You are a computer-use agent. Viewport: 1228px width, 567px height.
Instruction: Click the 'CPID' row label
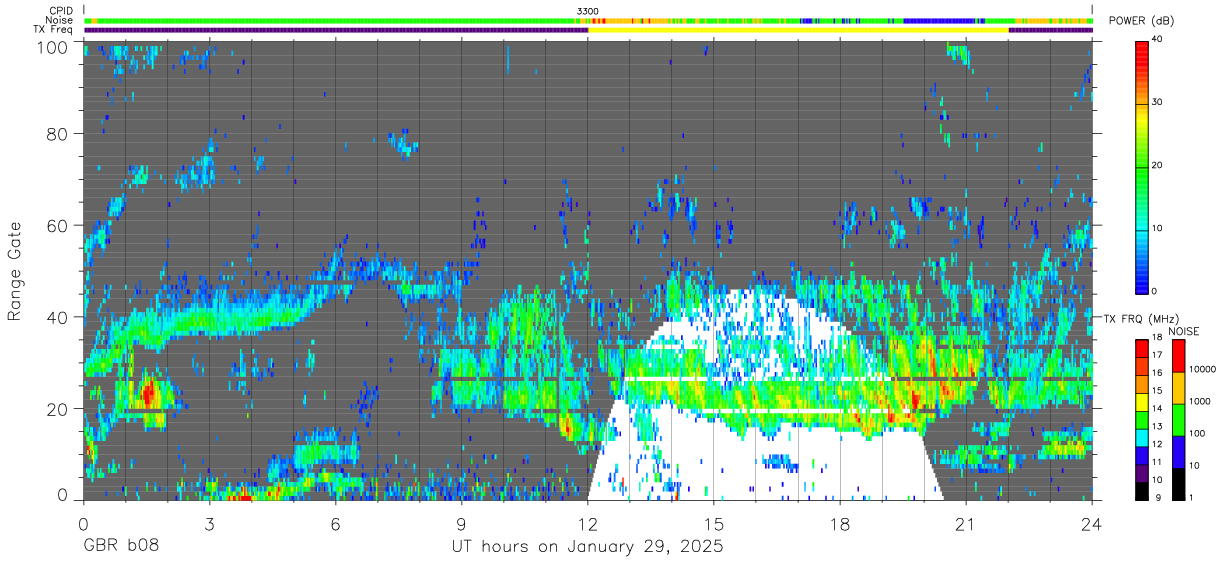click(60, 11)
